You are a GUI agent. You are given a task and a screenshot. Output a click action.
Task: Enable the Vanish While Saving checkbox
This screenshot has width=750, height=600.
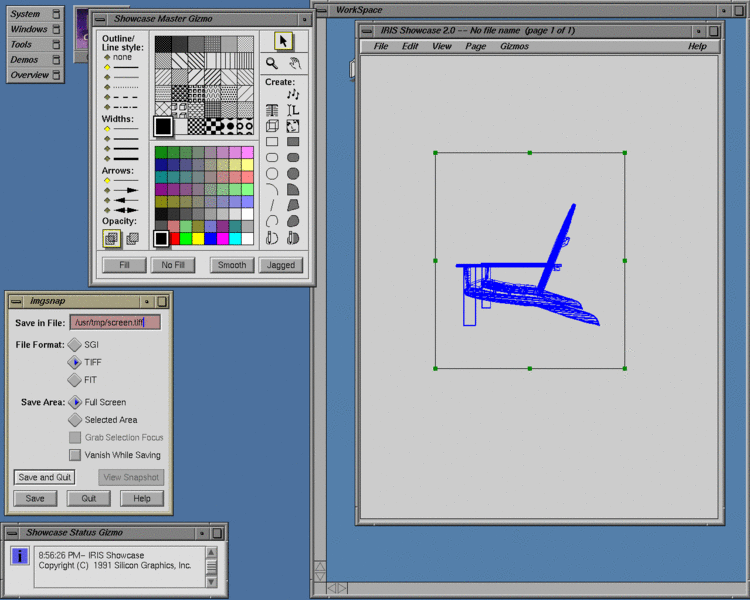point(75,455)
